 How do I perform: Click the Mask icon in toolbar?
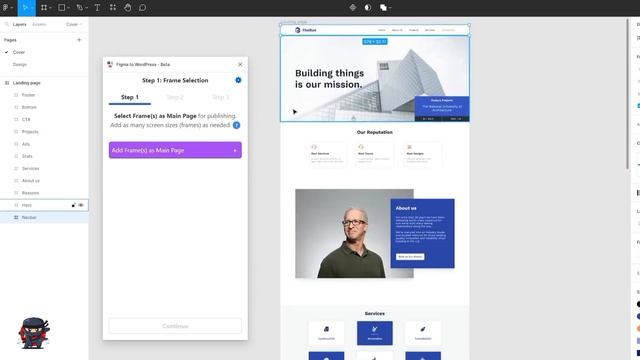tap(368, 7)
